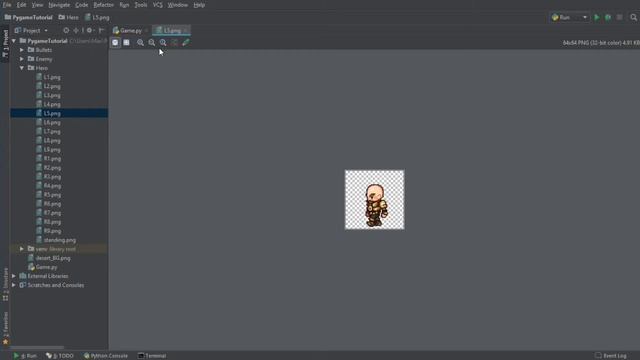Open the VCS menu
Viewport: 640px width, 360px height.
[x=158, y=5]
